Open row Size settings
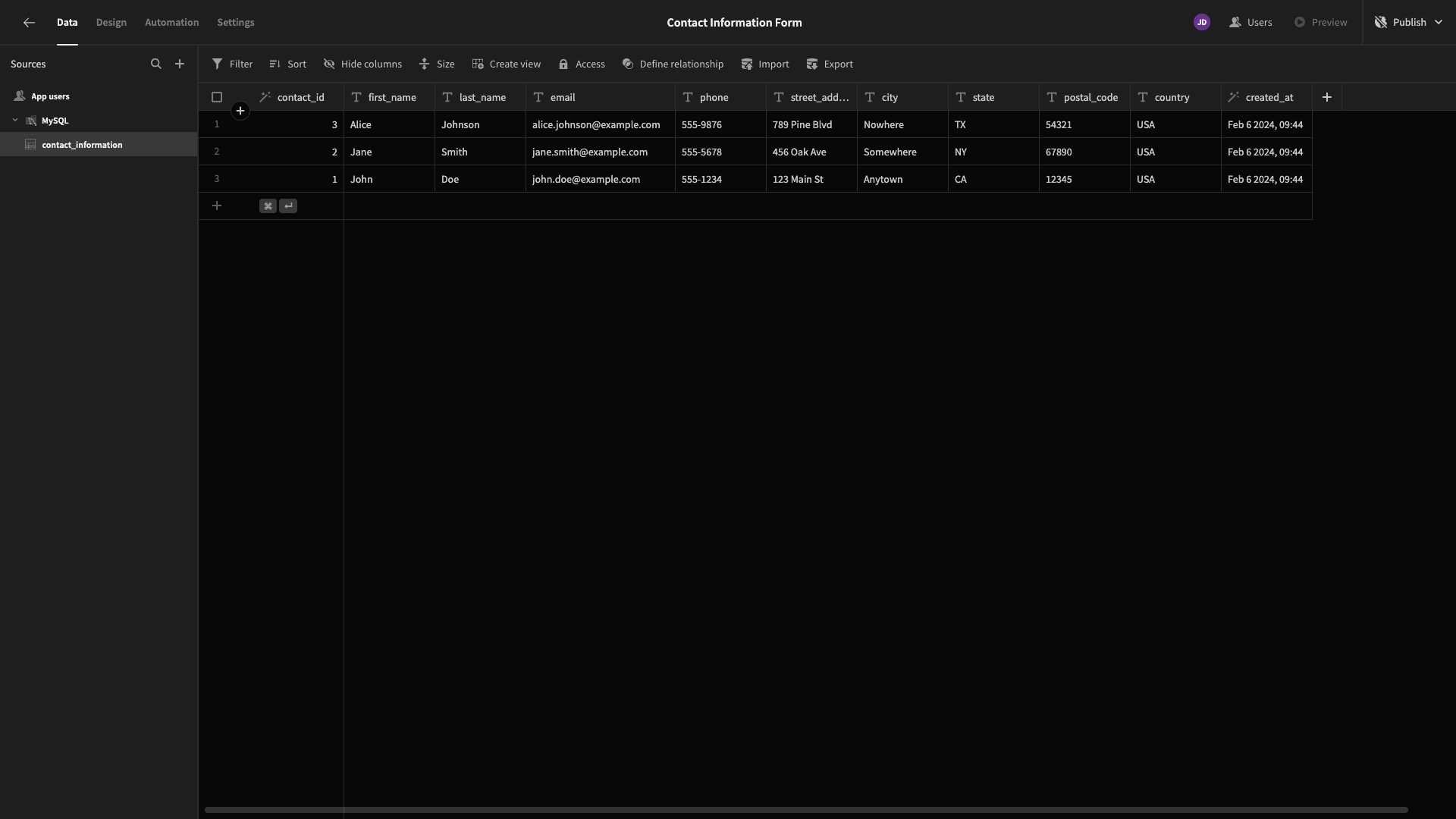 coord(437,64)
